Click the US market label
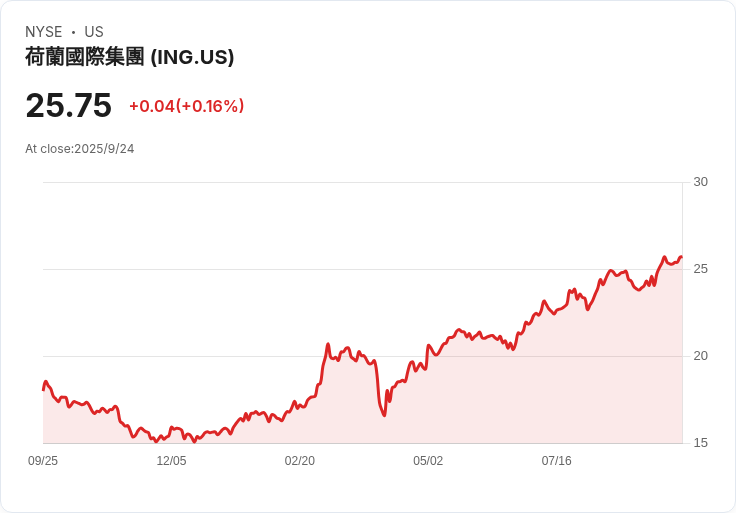The image size is (736, 513). [94, 32]
